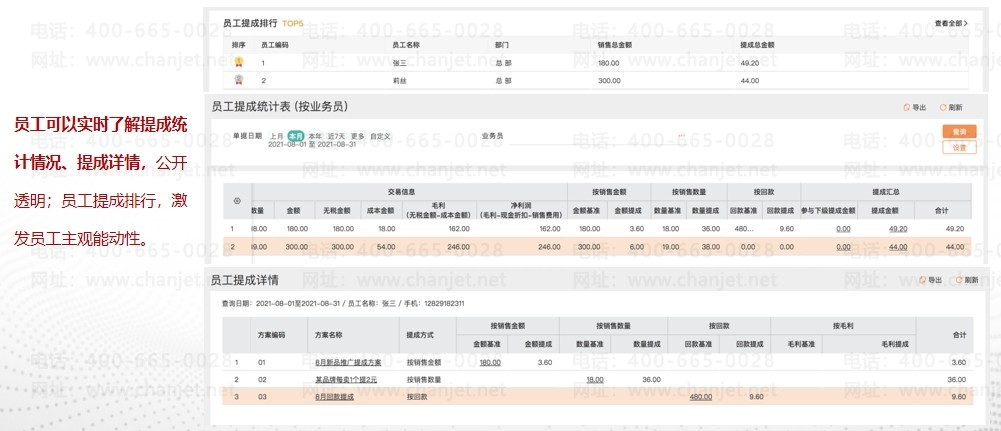The height and width of the screenshot is (431, 1001).
Task: Click the 设置 button below 查询
Action: pos(958,147)
